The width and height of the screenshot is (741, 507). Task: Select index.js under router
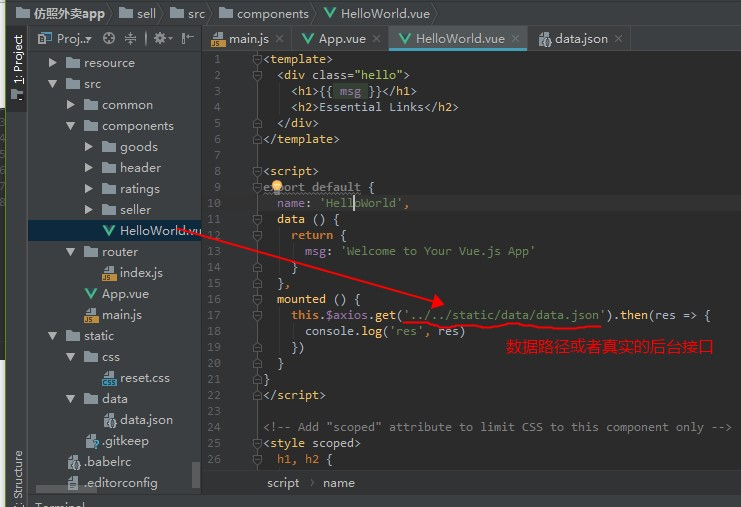click(132, 273)
